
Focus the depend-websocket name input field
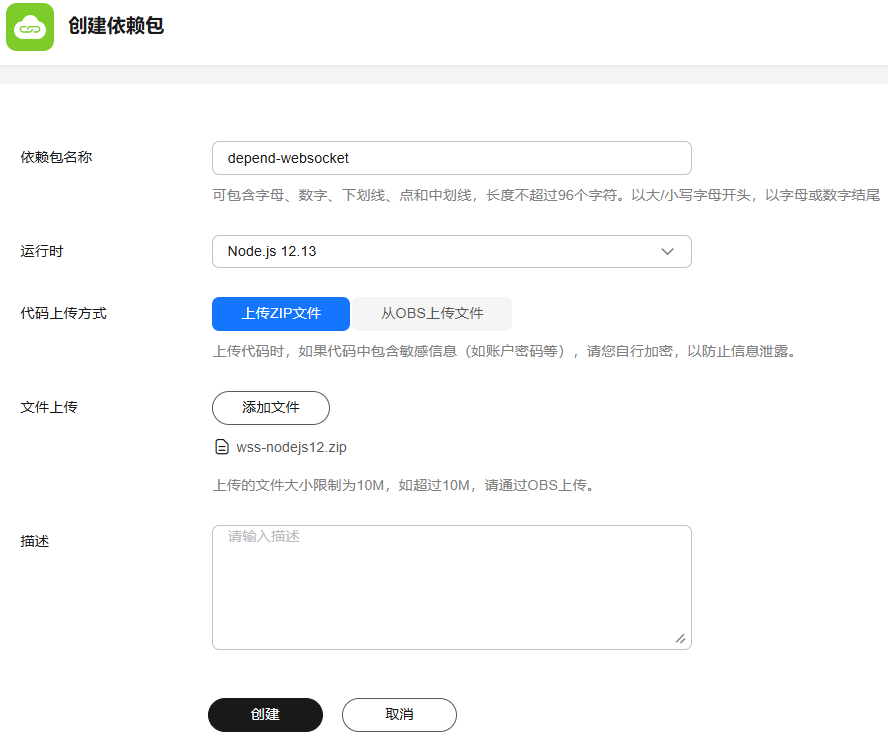tap(451, 158)
